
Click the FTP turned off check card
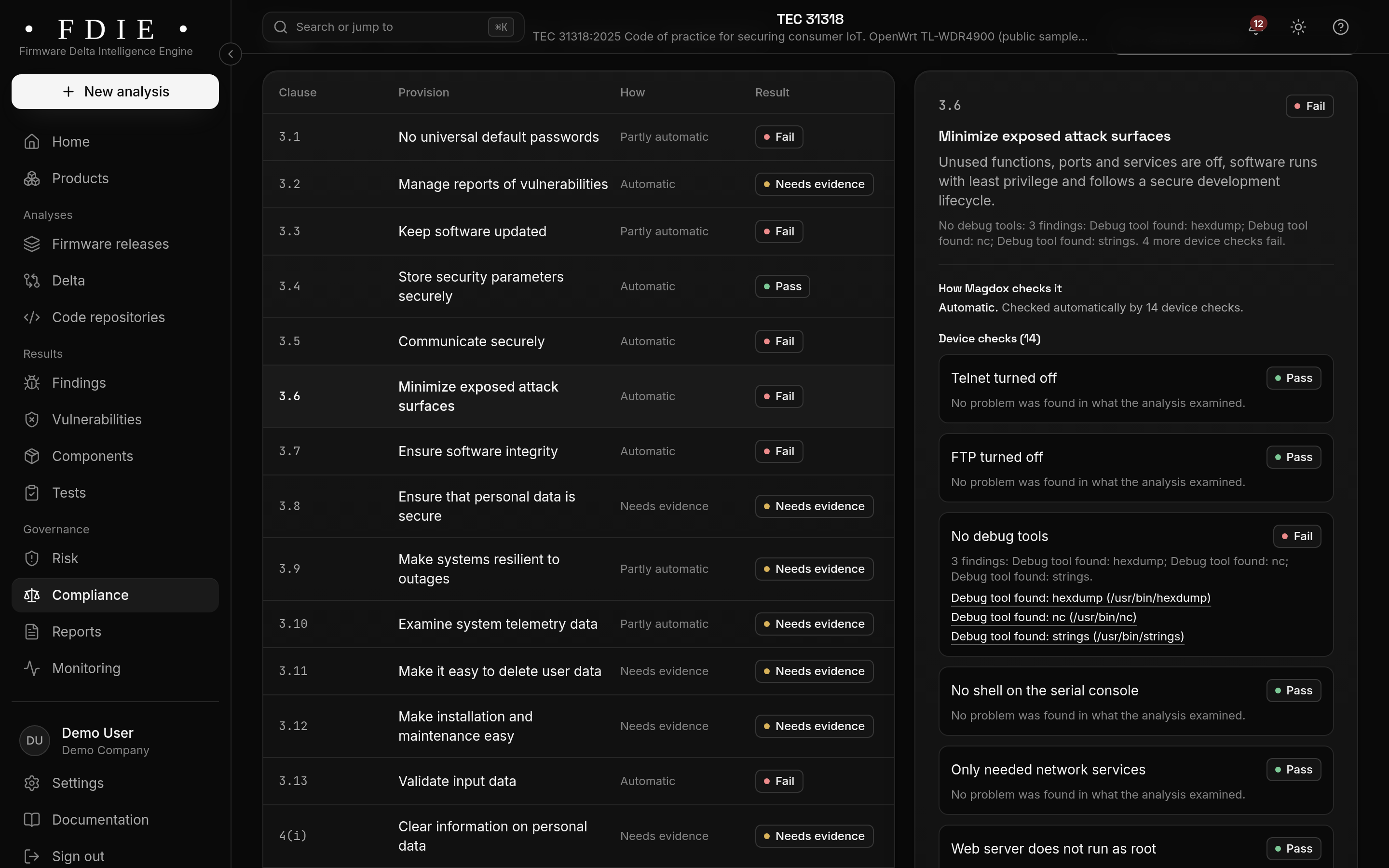(x=1136, y=468)
